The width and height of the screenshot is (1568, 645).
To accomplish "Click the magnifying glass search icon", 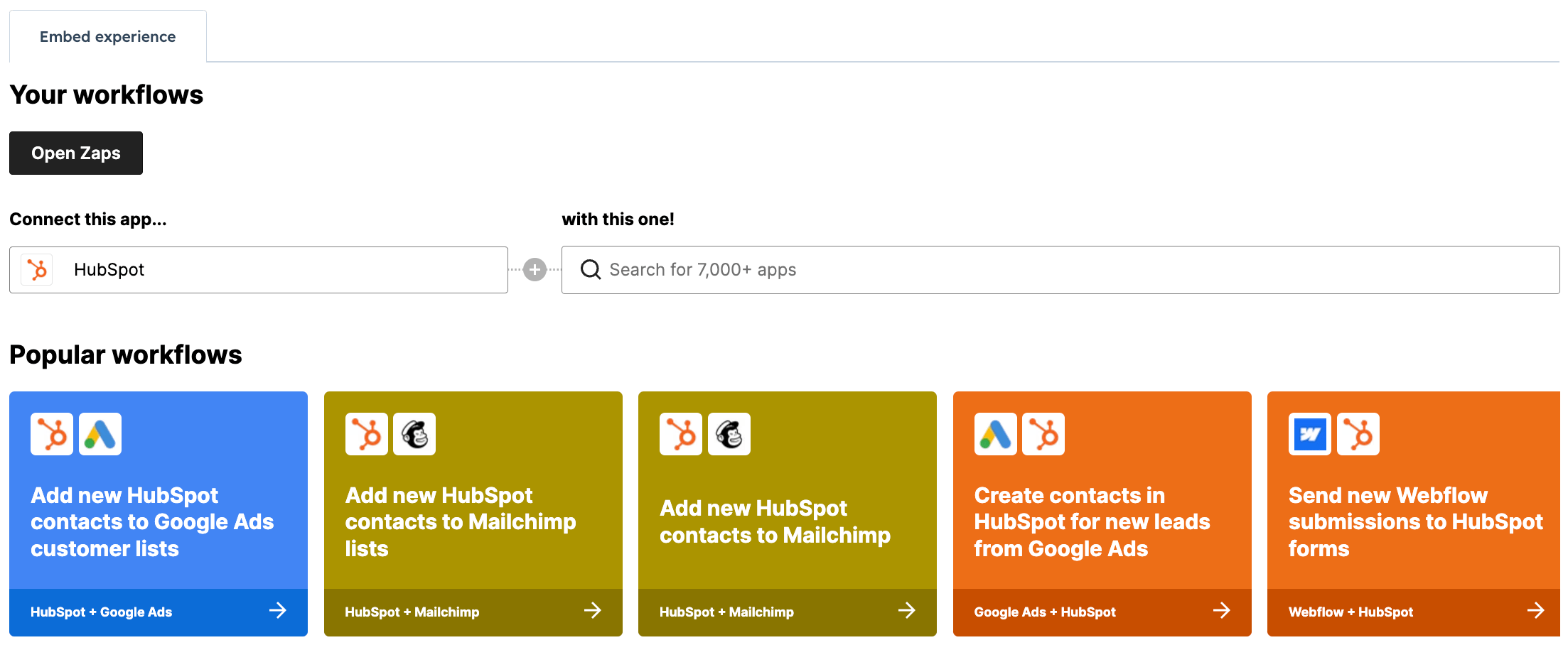I will coord(590,270).
